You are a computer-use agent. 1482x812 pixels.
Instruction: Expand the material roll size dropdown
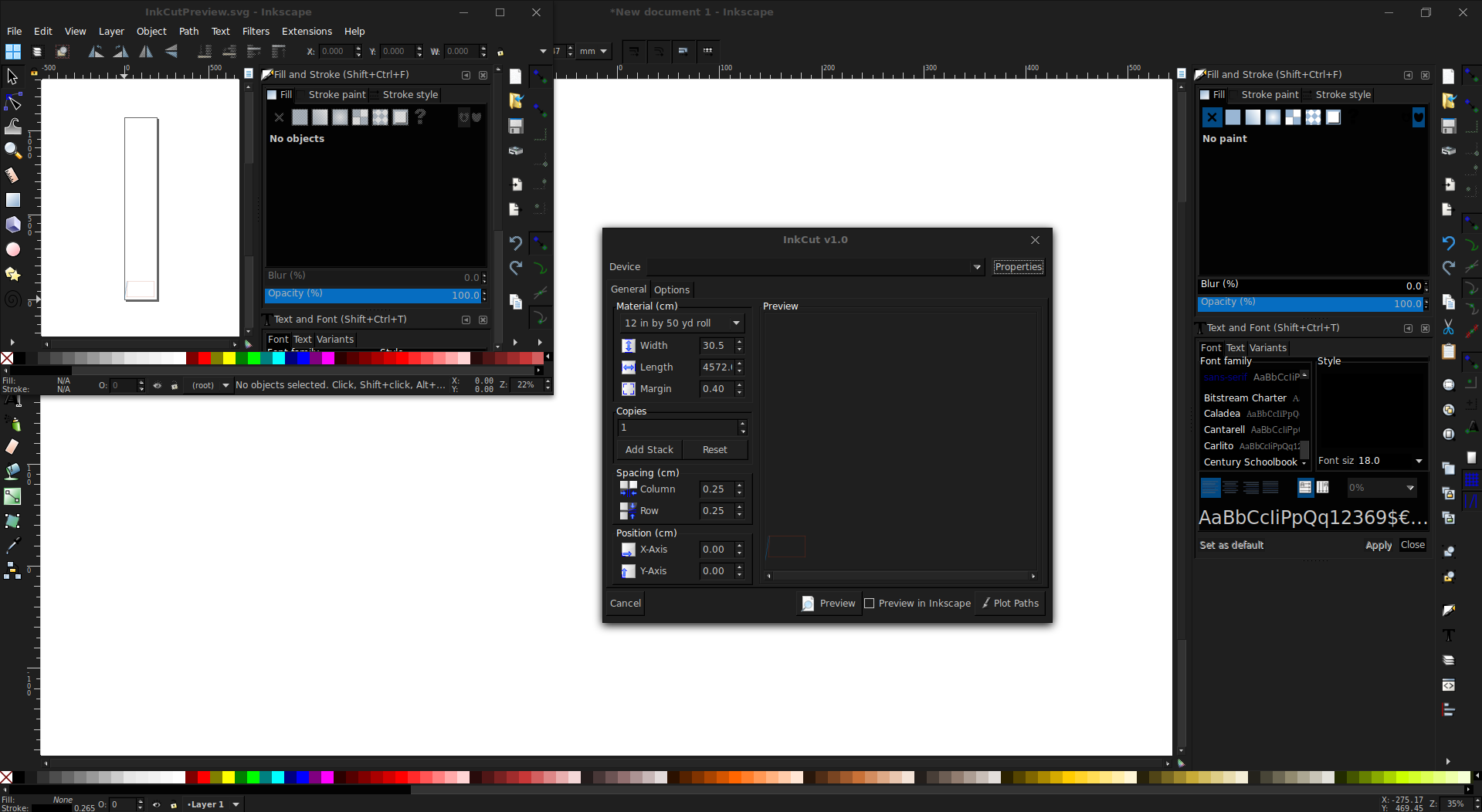(735, 323)
